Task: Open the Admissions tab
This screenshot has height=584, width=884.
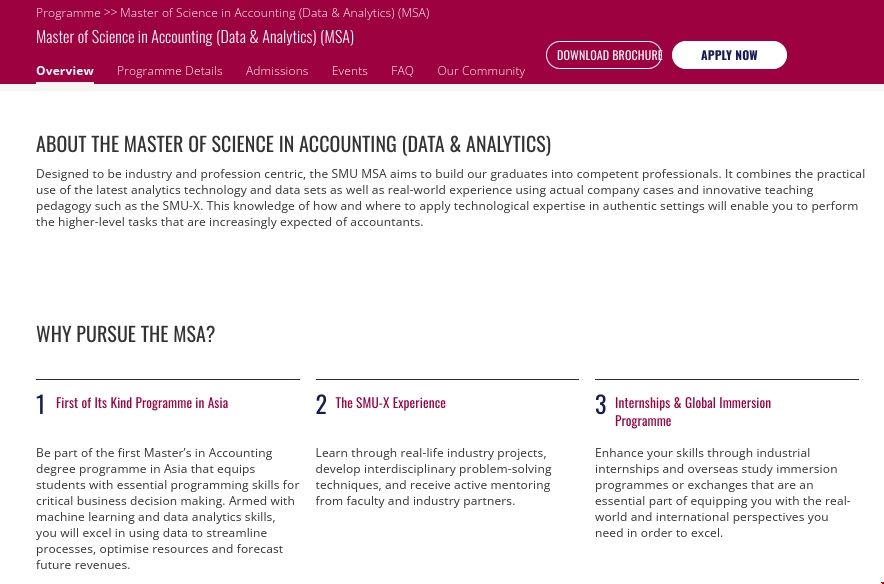Action: pyautogui.click(x=277, y=71)
